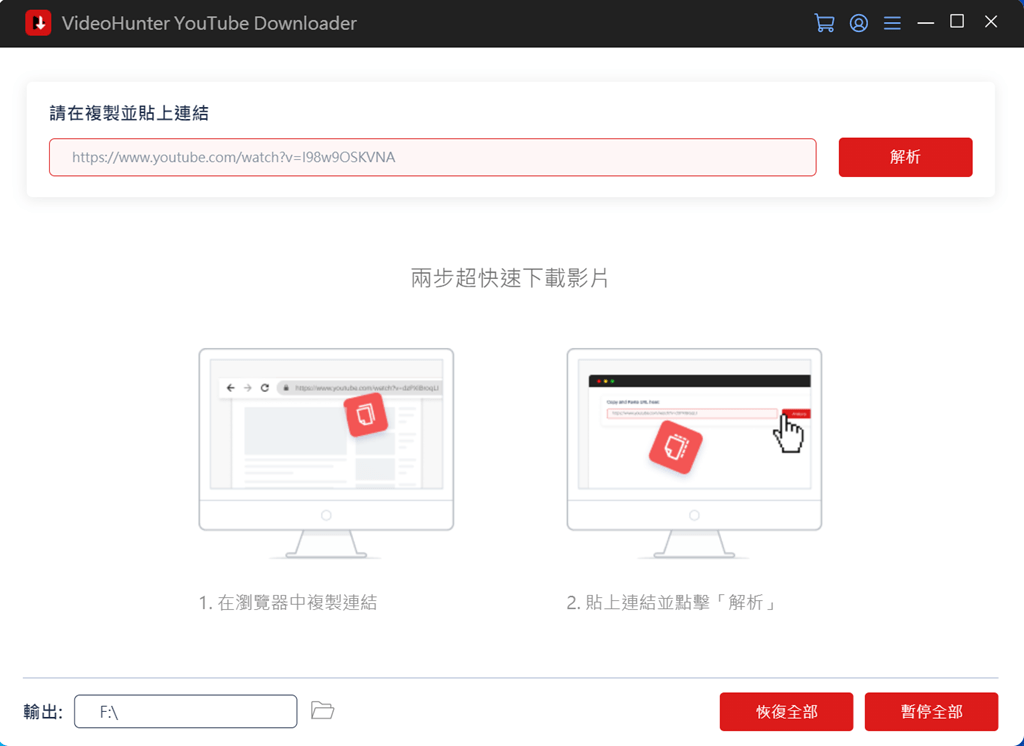1024x746 pixels.
Task: Click inside the YouTube URL input box
Action: point(432,157)
